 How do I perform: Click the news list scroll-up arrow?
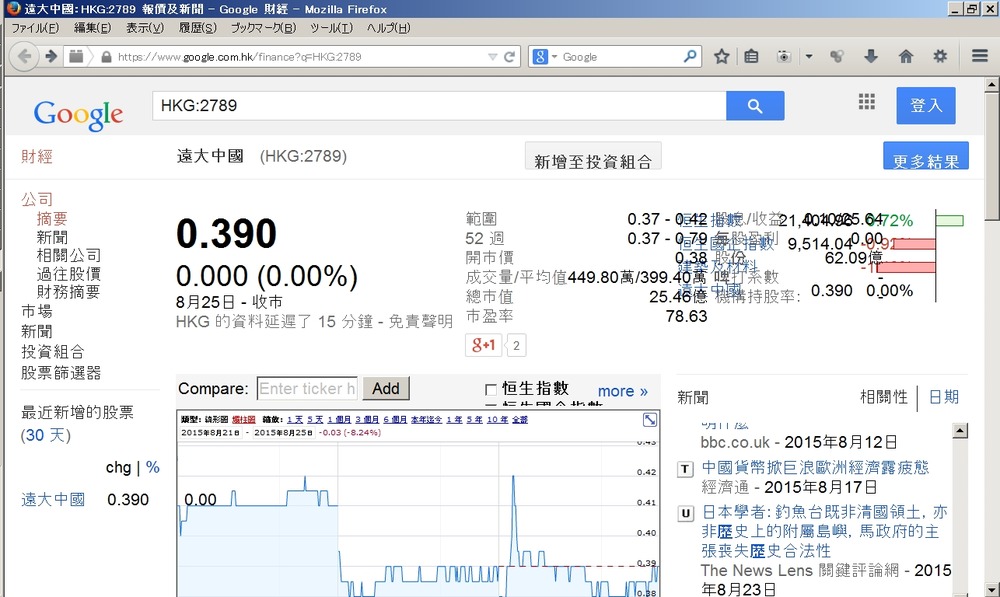tap(960, 431)
